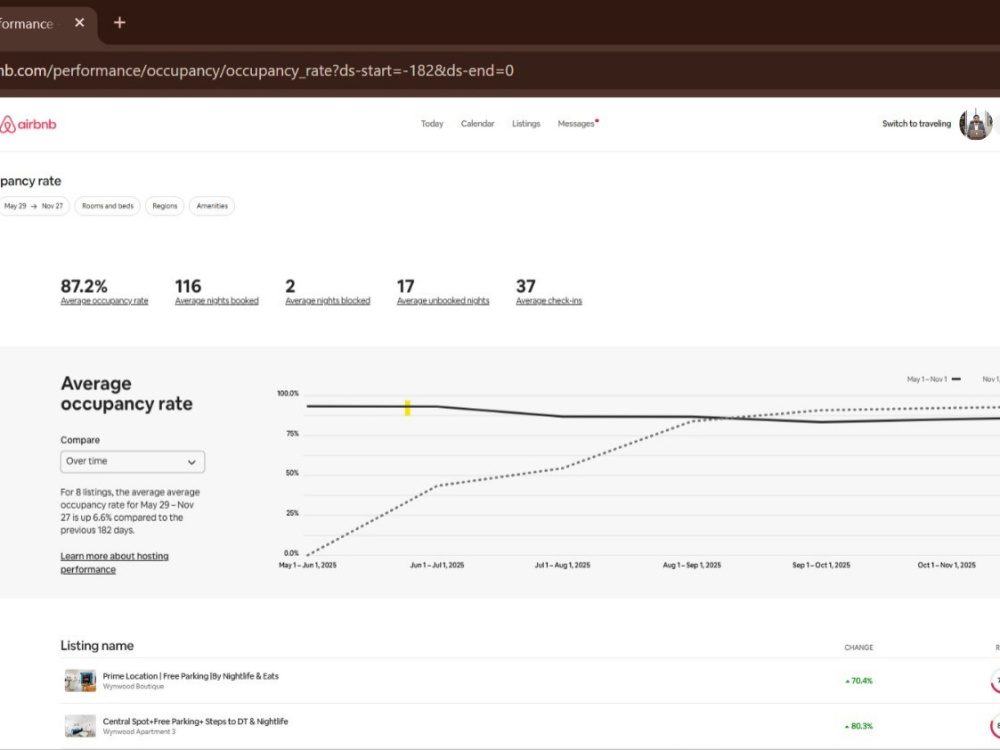
Task: Select Average nights blocked metric
Action: pos(328,301)
